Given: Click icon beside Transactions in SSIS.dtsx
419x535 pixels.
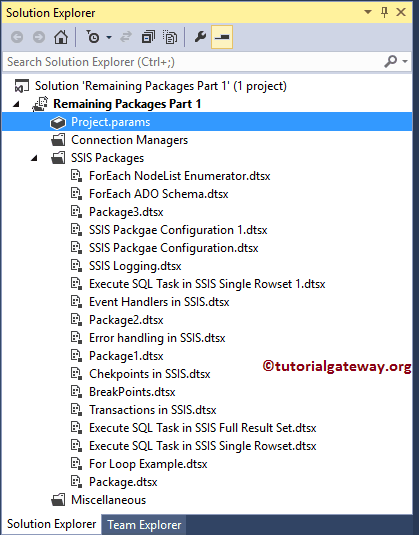Looking at the screenshot, I should click(x=76, y=410).
